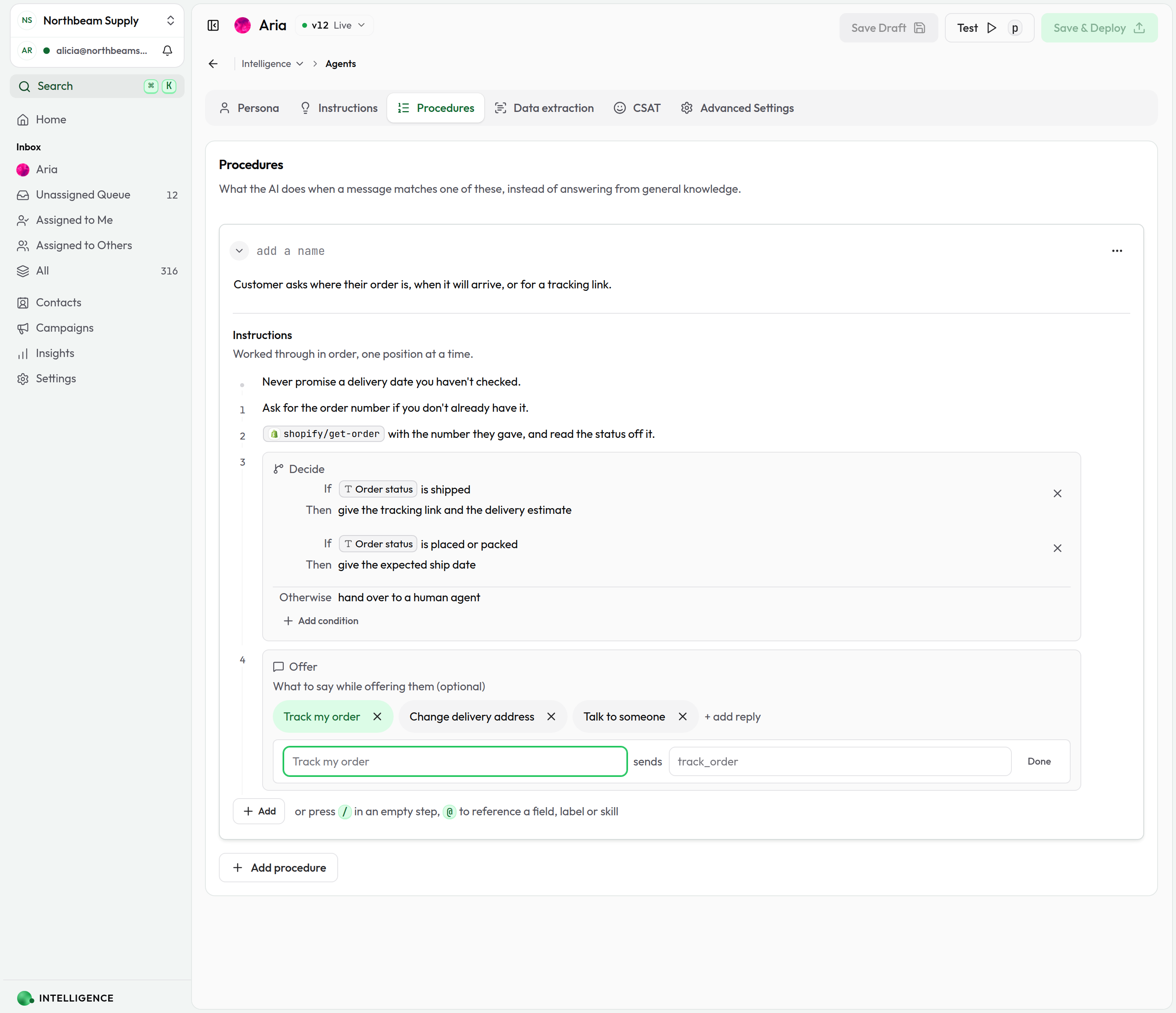Click the shopify/get-order skill chip

click(323, 434)
